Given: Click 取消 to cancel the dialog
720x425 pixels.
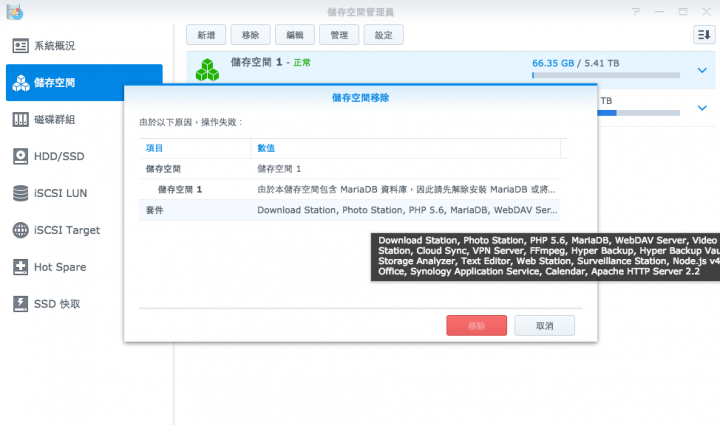Looking at the screenshot, I should [545, 325].
